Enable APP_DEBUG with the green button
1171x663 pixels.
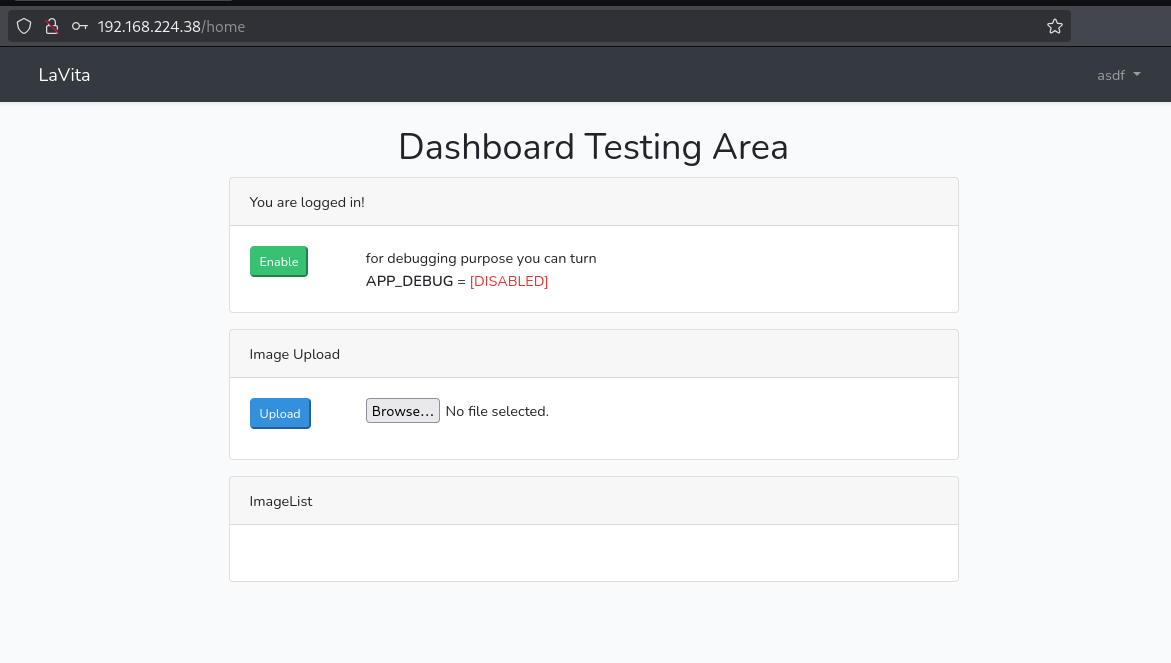[279, 261]
